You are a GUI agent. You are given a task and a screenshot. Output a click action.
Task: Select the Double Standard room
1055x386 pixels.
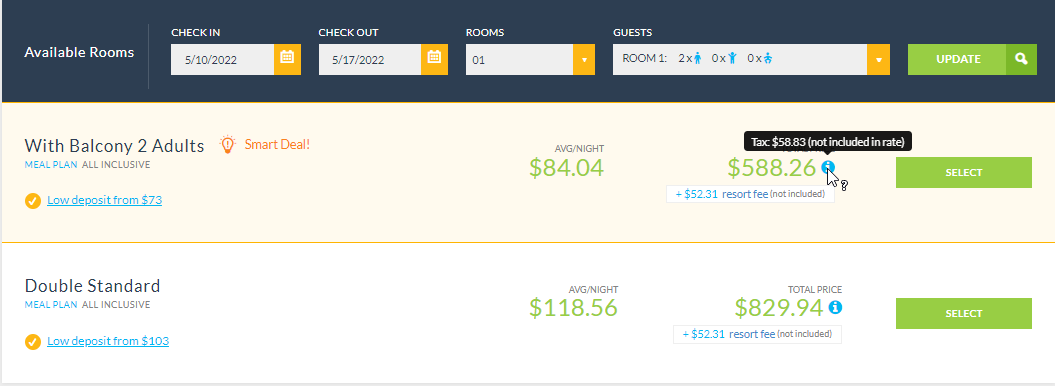coord(963,313)
